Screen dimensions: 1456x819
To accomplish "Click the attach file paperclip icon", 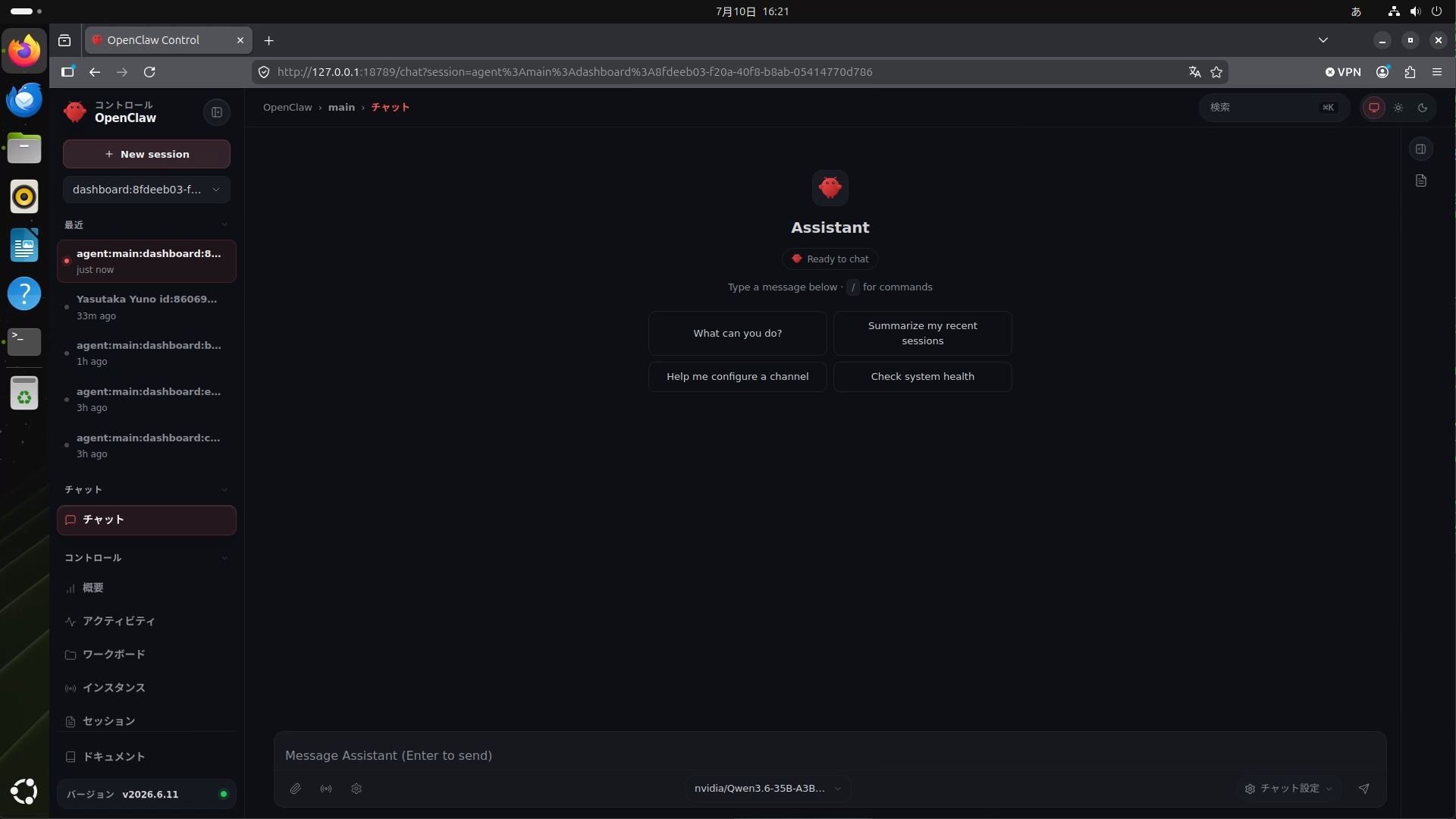I will pyautogui.click(x=296, y=789).
